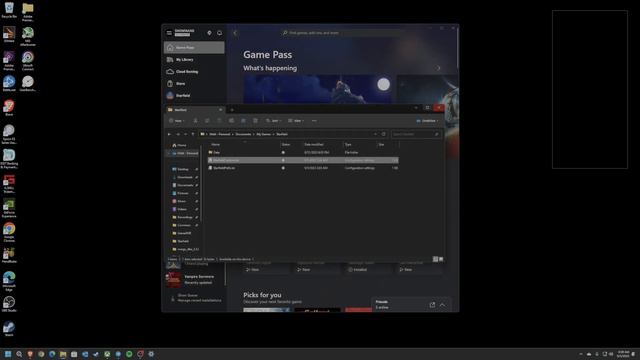Viewport: 640px width, 360px height.
Task: Open Store in Xbox sidebar
Action: 194,83
